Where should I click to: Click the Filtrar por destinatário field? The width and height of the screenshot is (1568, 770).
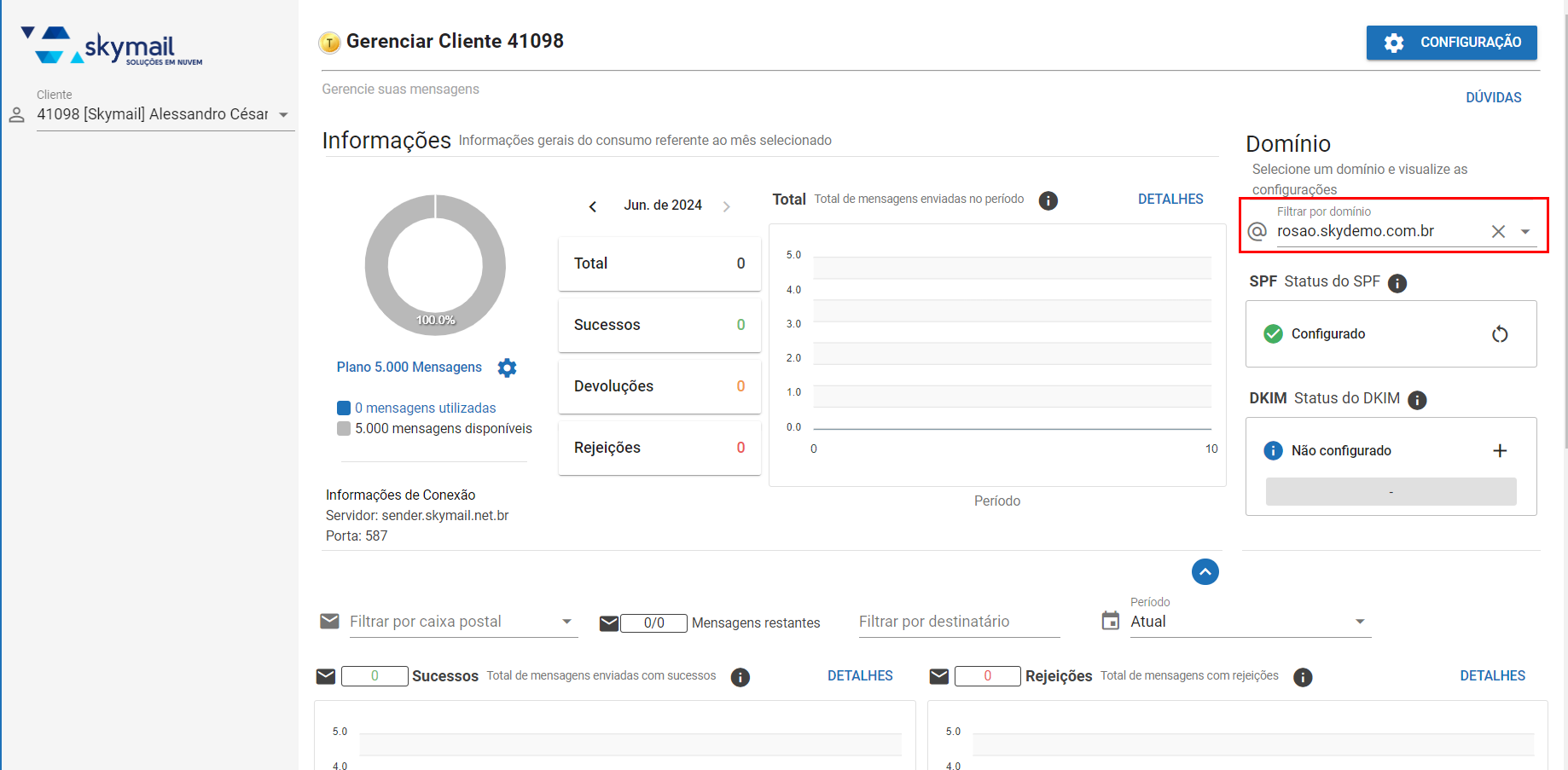click(959, 622)
